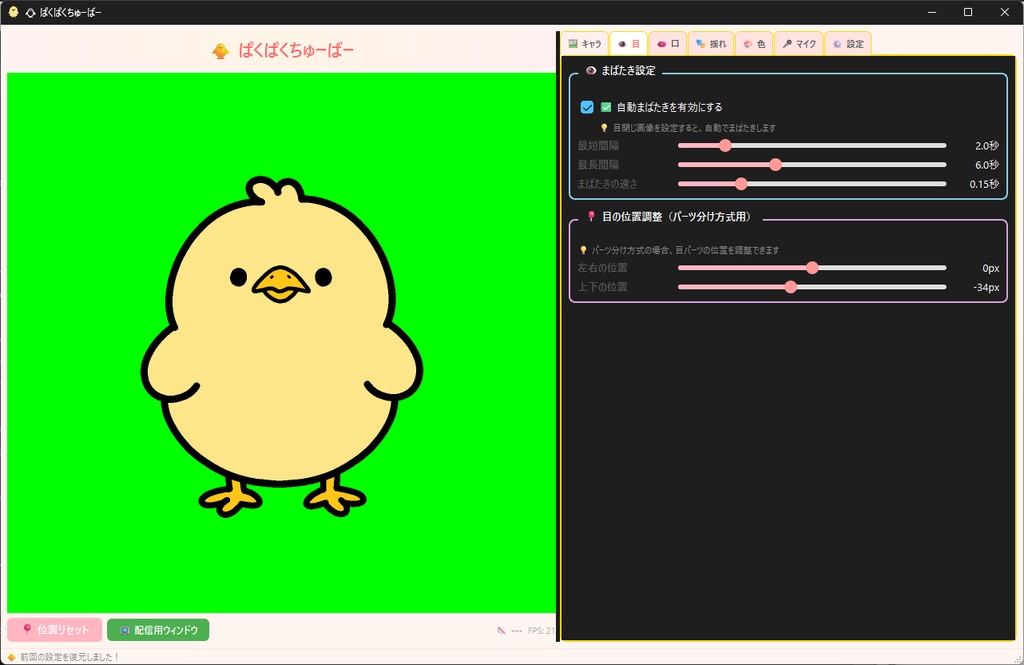This screenshot has width=1024, height=665.
Task: Click the 上下の位置 label
Action: [602, 287]
